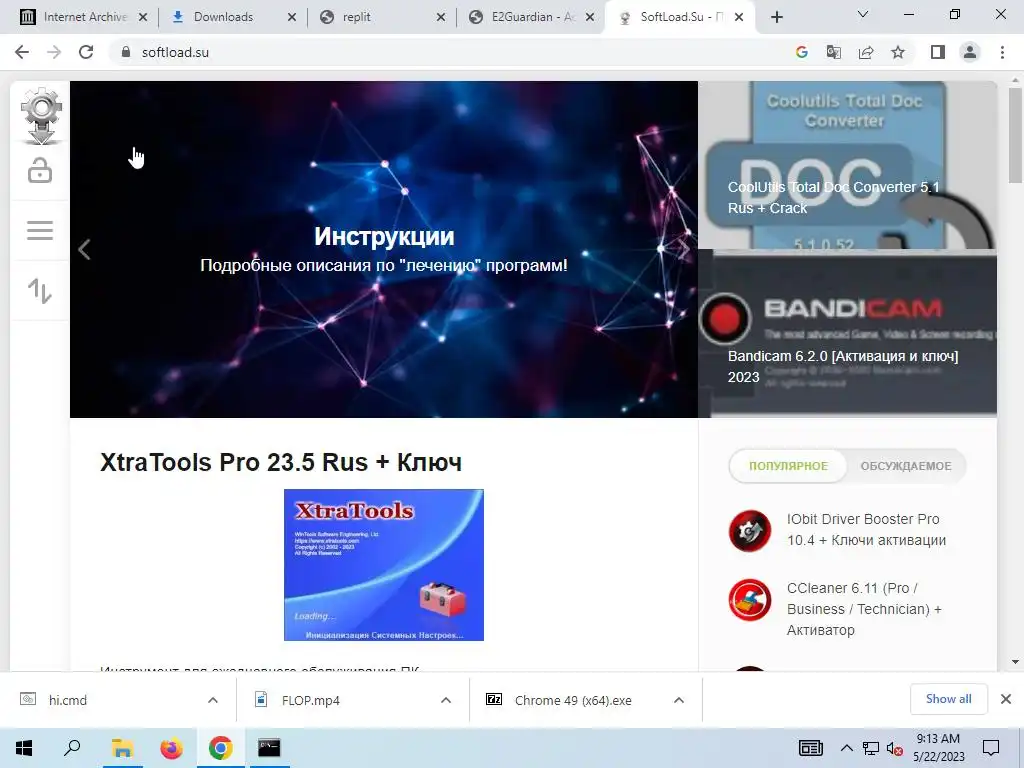Viewport: 1024px width, 768px height.
Task: Click the page vertical scrollbar thumb
Action: (1015, 135)
